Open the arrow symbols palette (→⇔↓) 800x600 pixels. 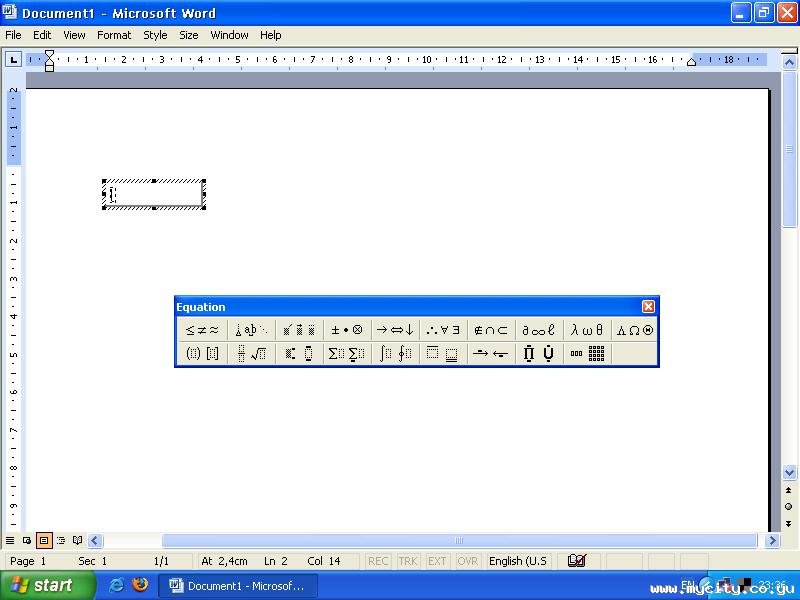tap(395, 330)
